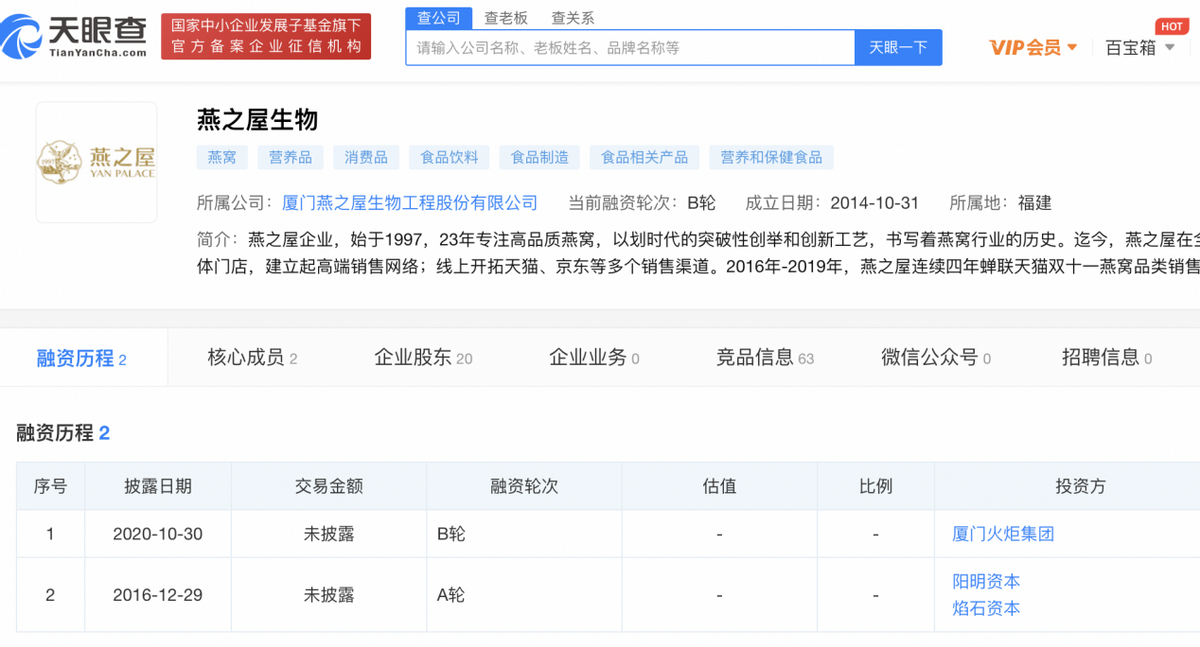This screenshot has width=1200, height=647.
Task: Select the 燕窝 category tag
Action: [222, 157]
